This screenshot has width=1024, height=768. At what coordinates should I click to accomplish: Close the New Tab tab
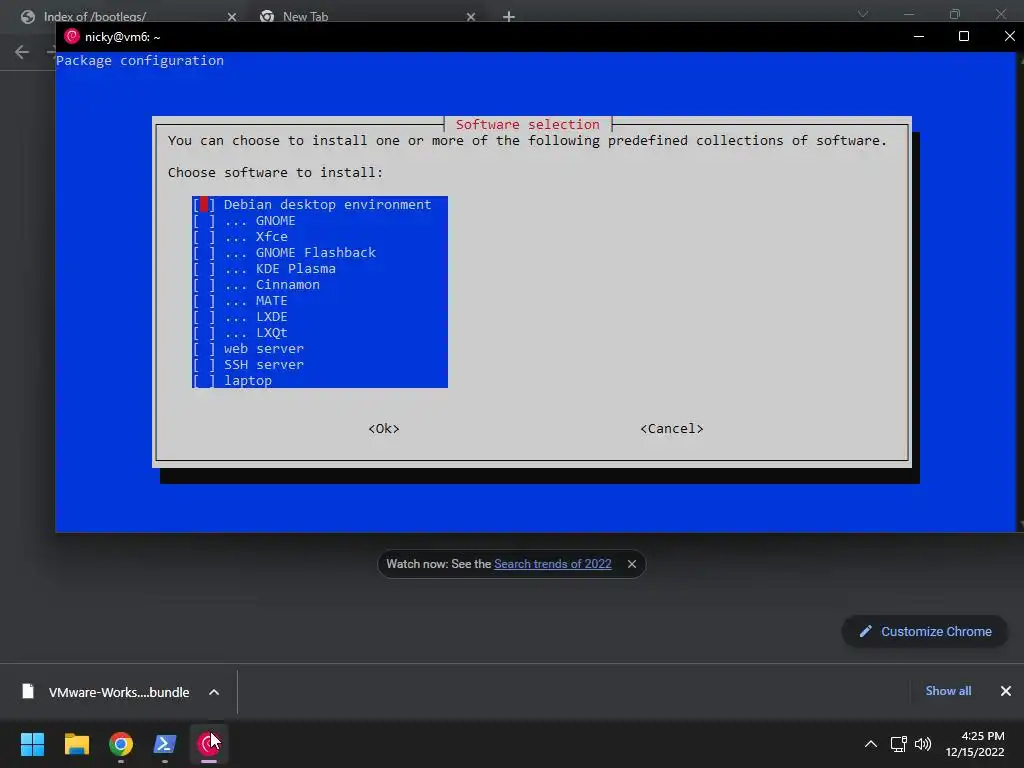[471, 17]
